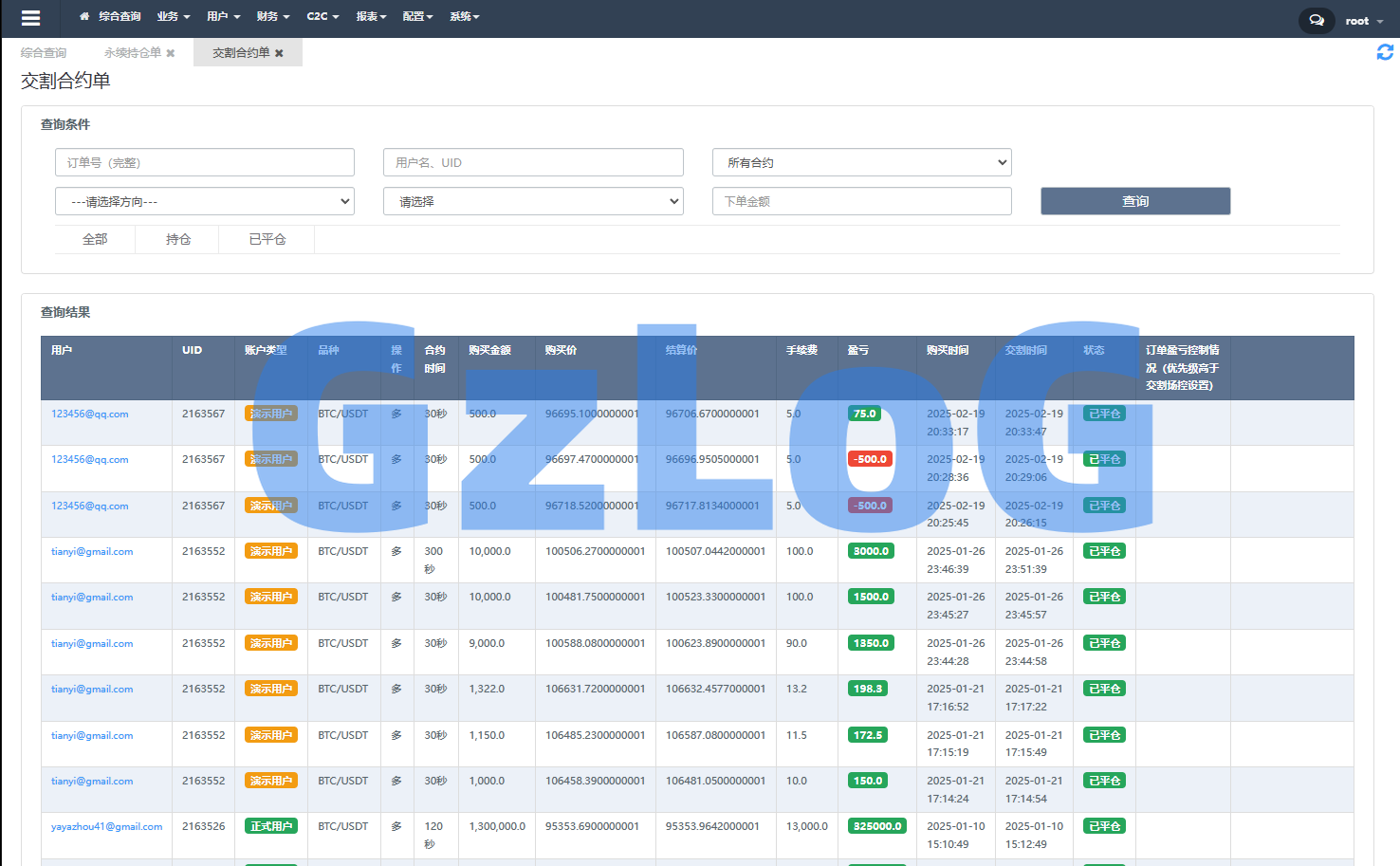Open the 所有合约 contract dropdown
Screen dimensions: 1400x866
[x=861, y=162]
